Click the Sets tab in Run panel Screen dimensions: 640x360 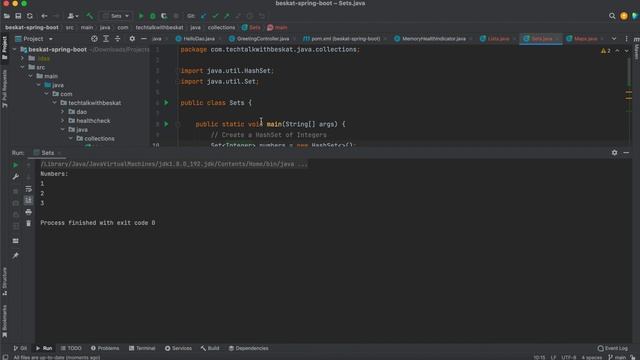[x=47, y=153]
